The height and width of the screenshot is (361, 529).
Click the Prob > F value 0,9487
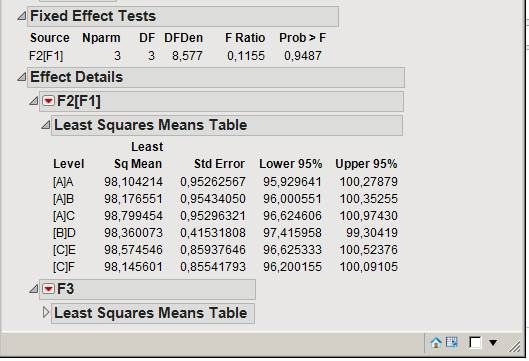[x=303, y=56]
